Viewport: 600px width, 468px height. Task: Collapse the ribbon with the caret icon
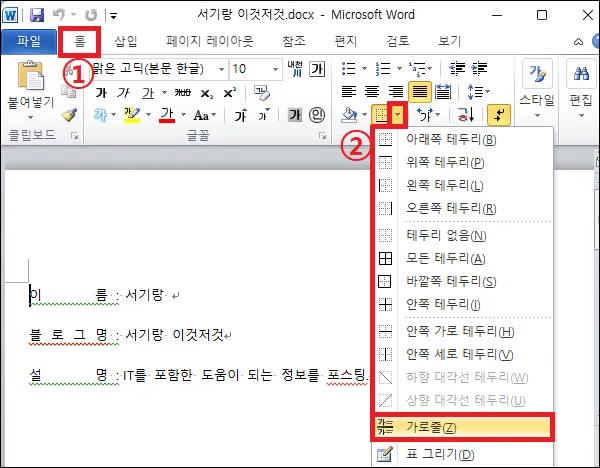(x=578, y=42)
